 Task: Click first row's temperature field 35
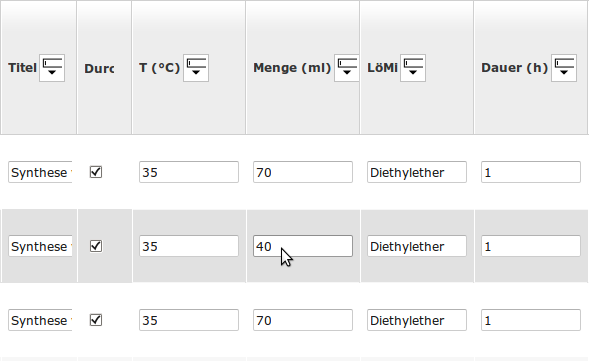[189, 172]
